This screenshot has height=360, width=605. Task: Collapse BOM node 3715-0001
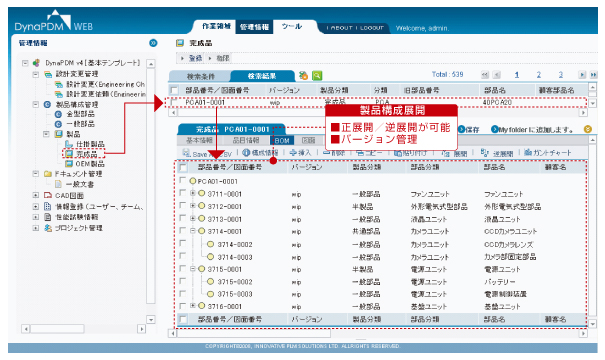[193, 269]
